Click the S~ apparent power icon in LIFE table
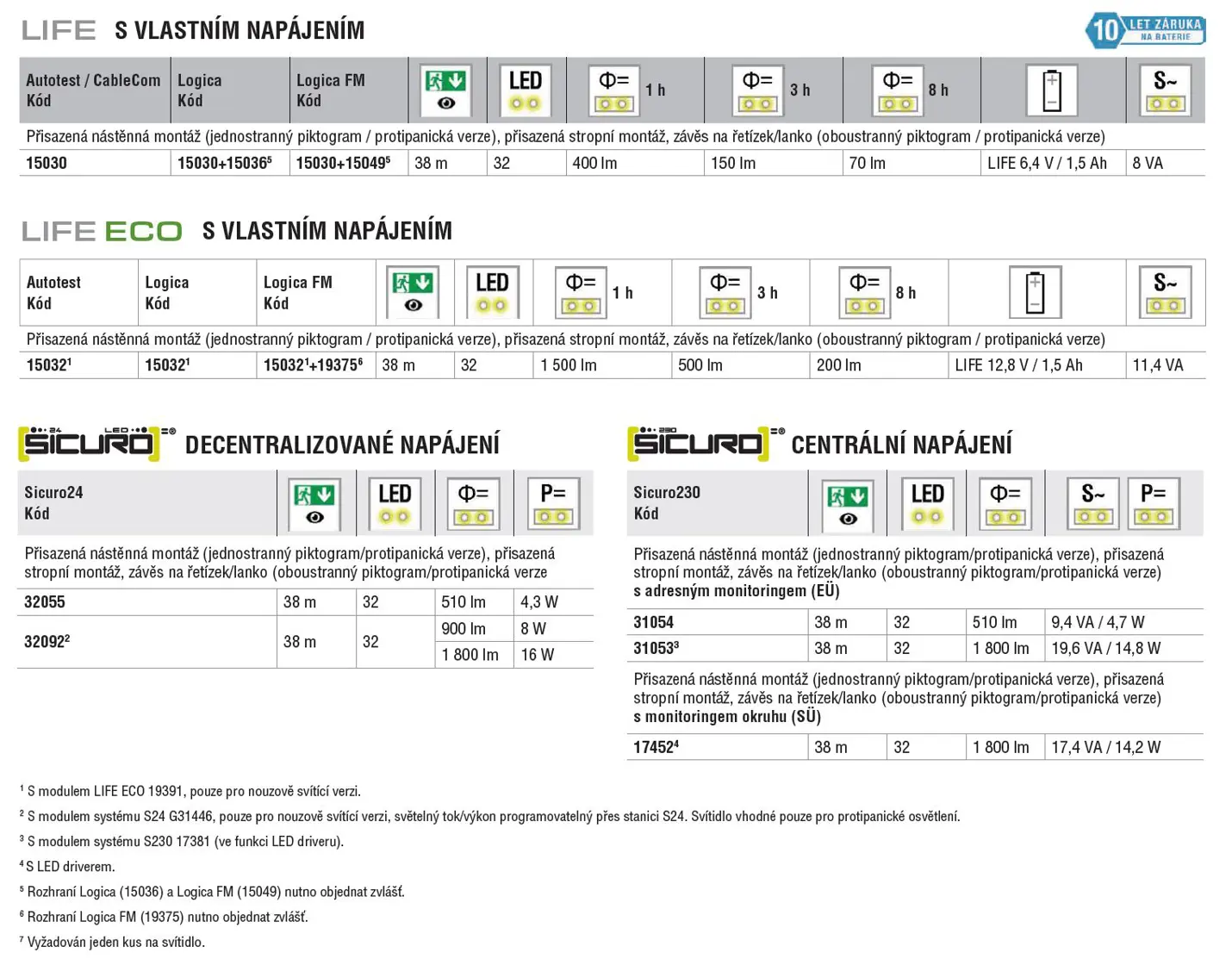The width and height of the screenshot is (1232, 959). (1166, 90)
